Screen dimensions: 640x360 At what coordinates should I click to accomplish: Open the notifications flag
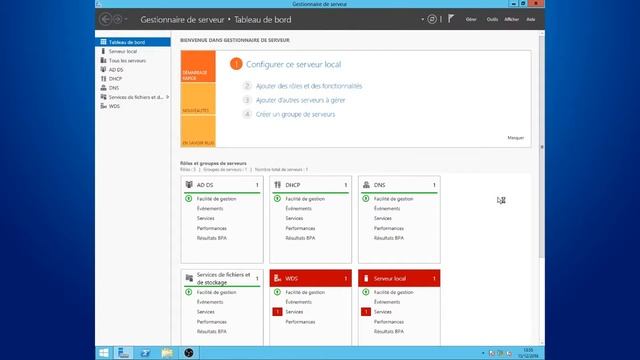pos(451,19)
